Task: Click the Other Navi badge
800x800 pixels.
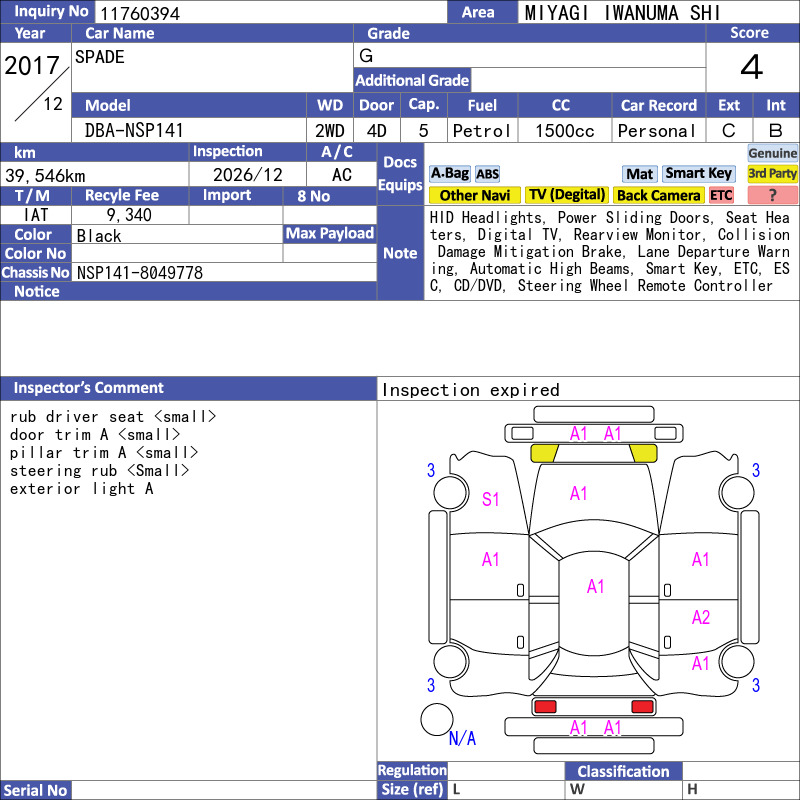Action: [474, 195]
